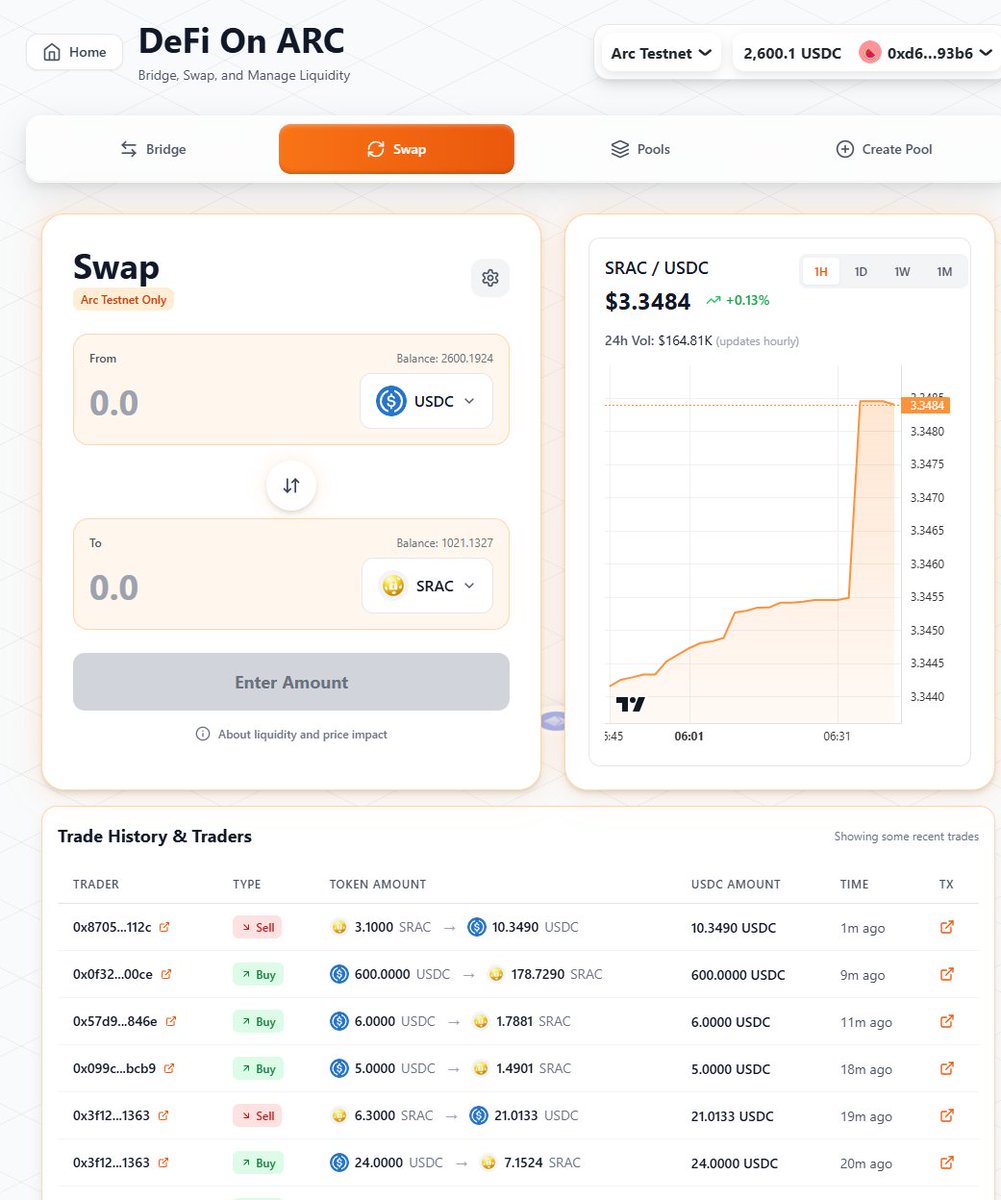This screenshot has height=1200, width=1001.
Task: Open TX link for 21.0133 USDC trade
Action: click(947, 1115)
